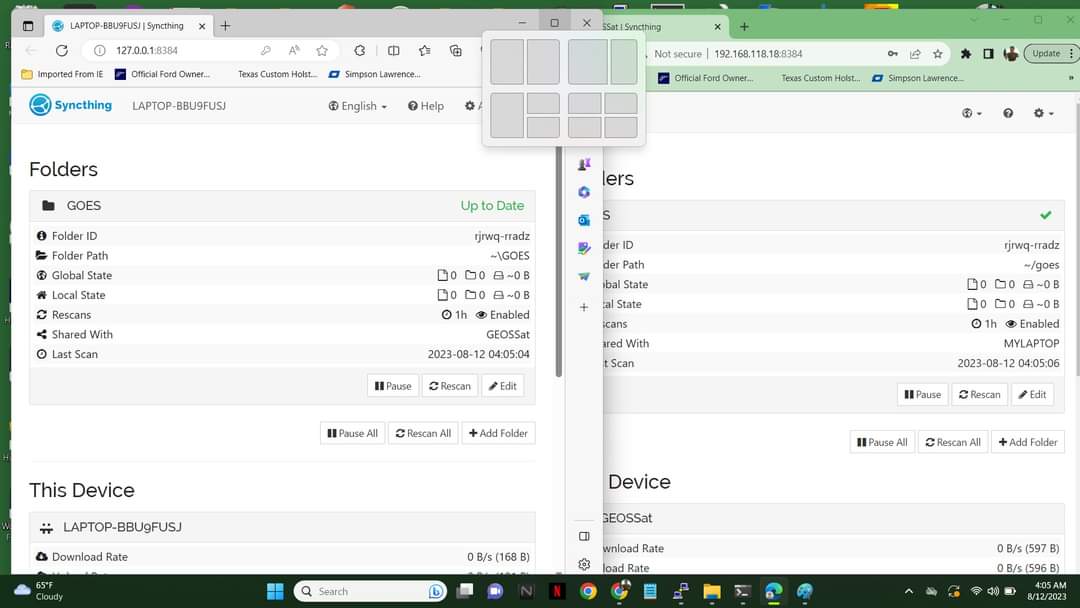The image size is (1080, 608).
Task: Activate Read aloud icon in Edge address bar
Action: 294,50
